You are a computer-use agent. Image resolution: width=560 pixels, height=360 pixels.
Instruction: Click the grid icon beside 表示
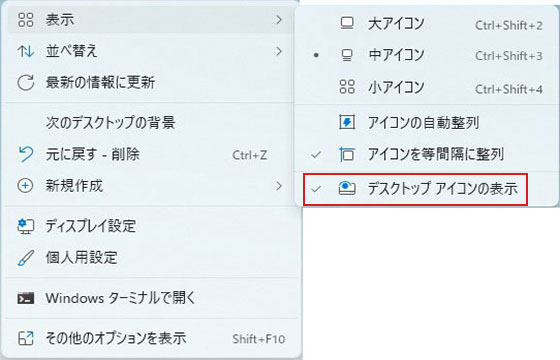[26, 20]
